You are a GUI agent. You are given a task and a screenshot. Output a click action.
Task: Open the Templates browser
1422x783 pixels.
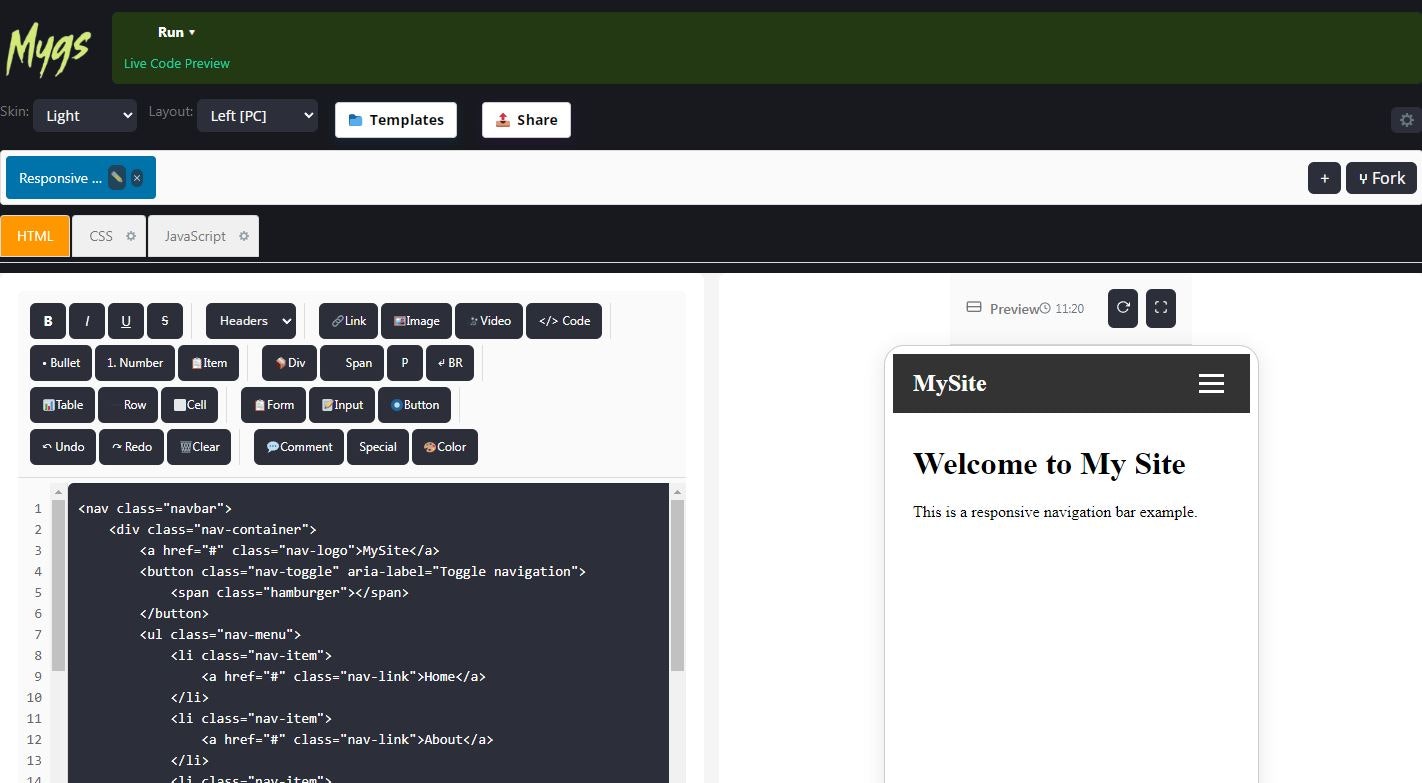(x=396, y=120)
